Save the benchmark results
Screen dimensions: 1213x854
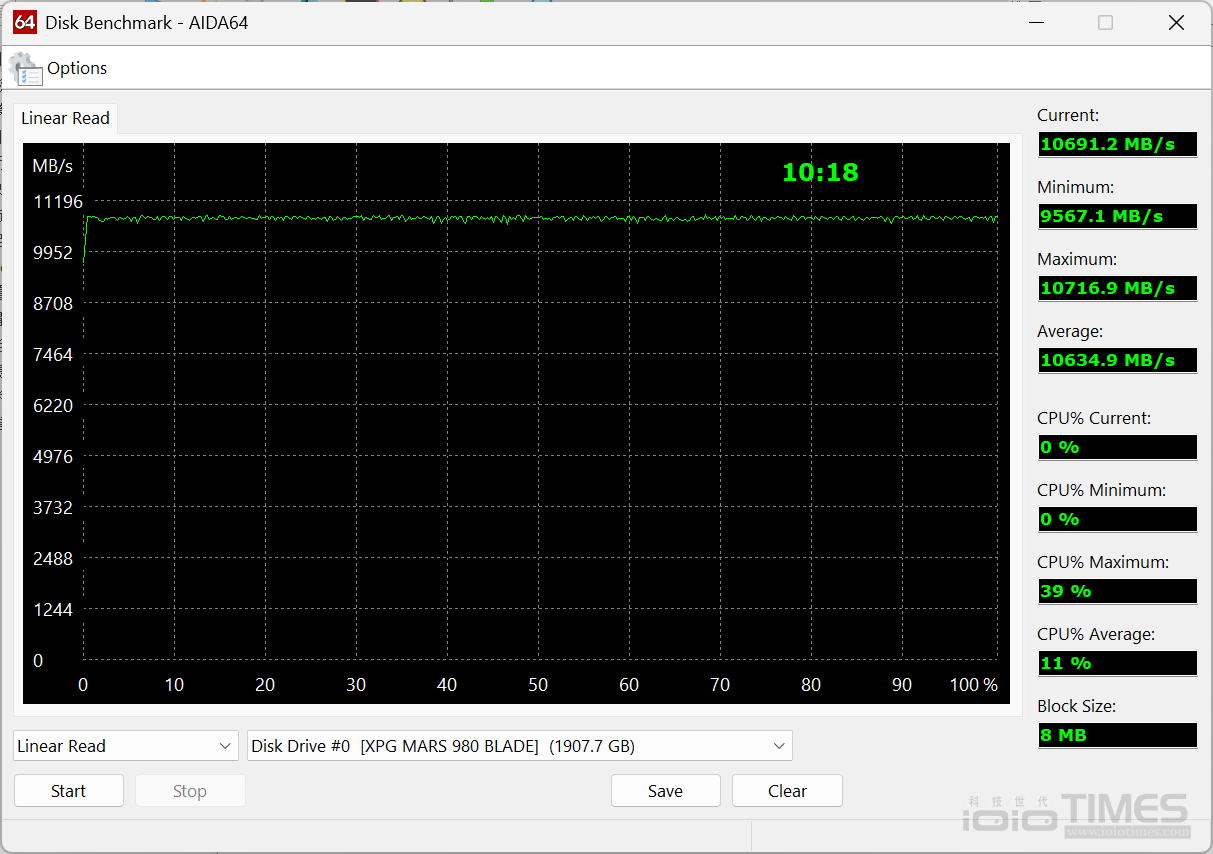[x=665, y=791]
